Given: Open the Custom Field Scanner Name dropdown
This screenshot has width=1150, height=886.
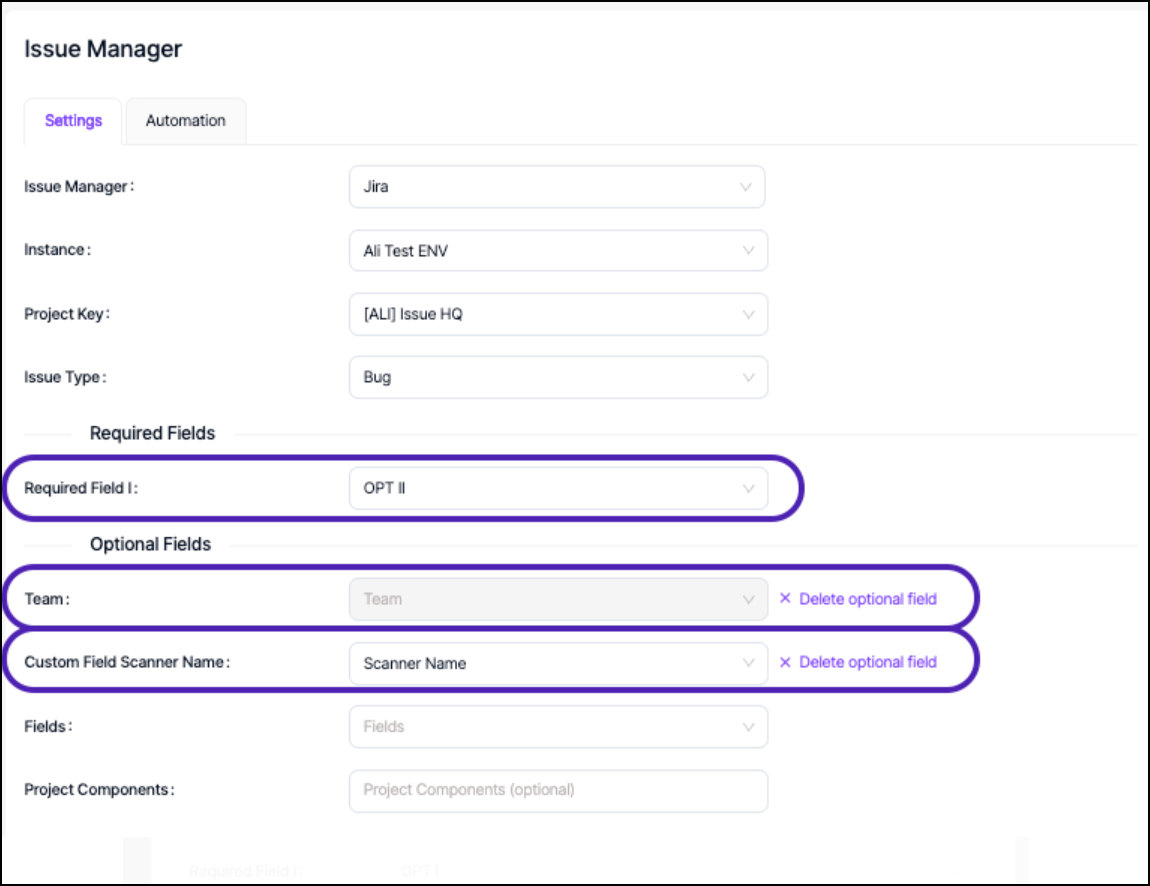Looking at the screenshot, I should (x=557, y=663).
